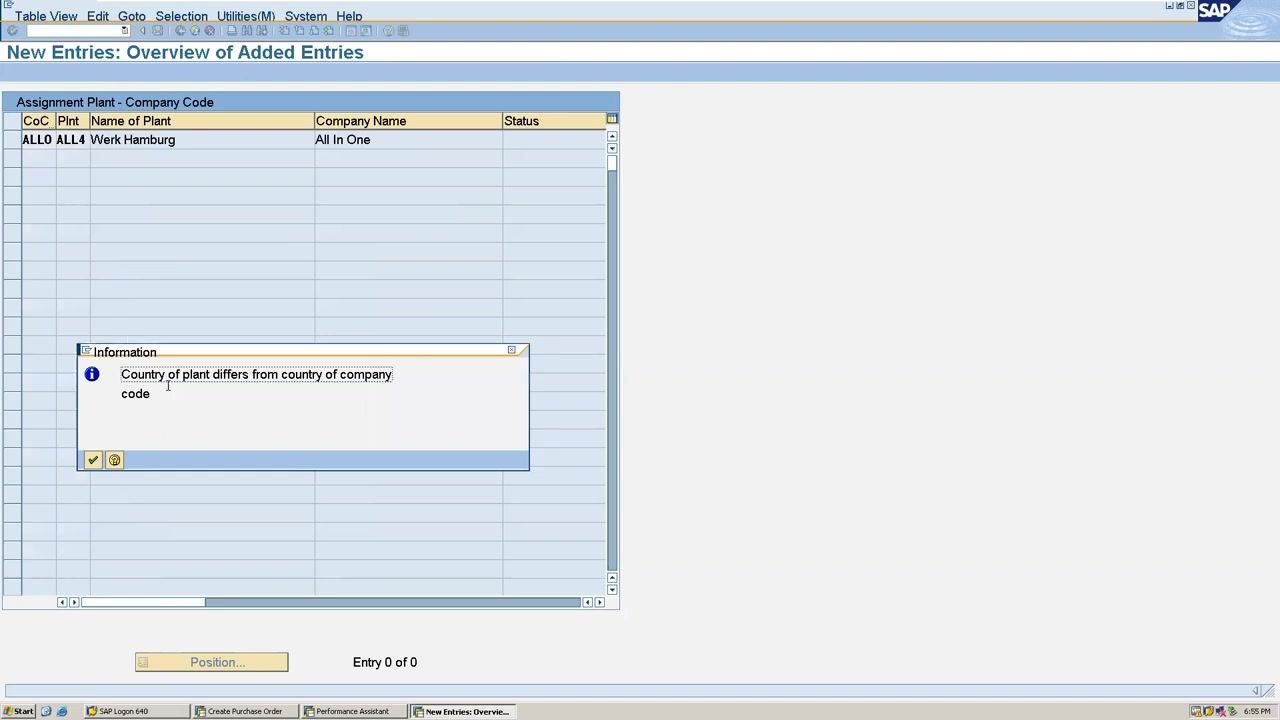
Task: Click the Print icon in toolbar
Action: tap(232, 31)
